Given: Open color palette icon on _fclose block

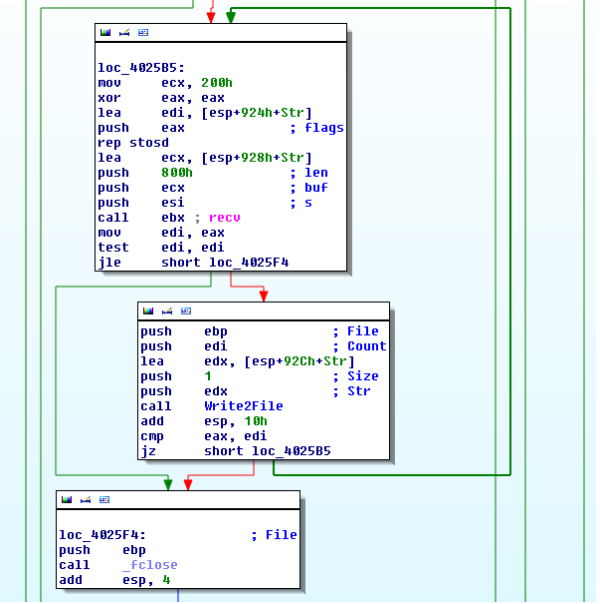Looking at the screenshot, I should (66, 499).
